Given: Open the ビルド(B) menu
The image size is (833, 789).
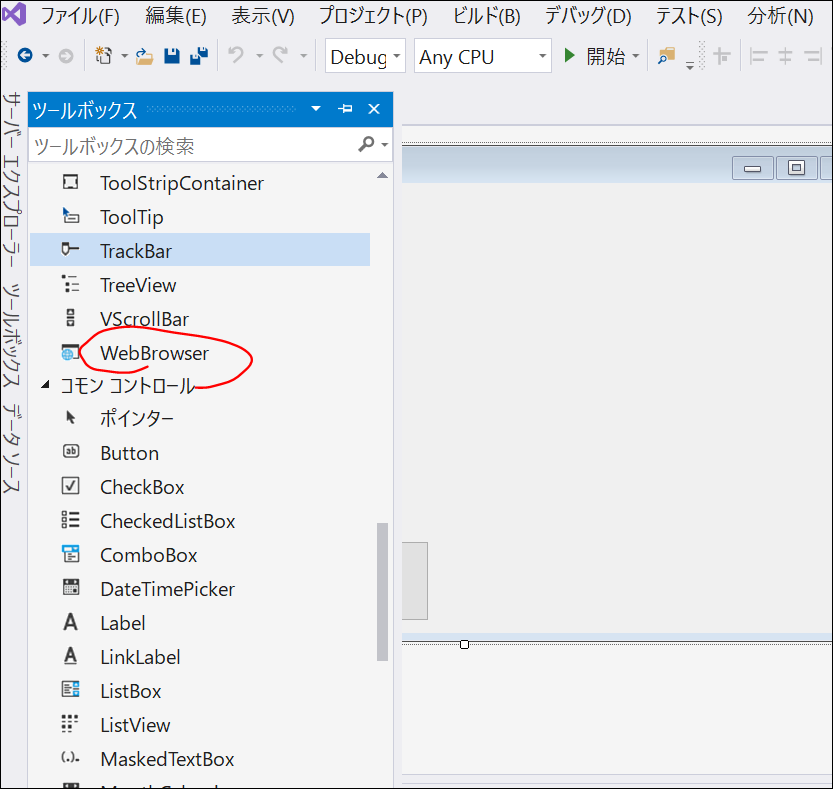Looking at the screenshot, I should point(487,16).
